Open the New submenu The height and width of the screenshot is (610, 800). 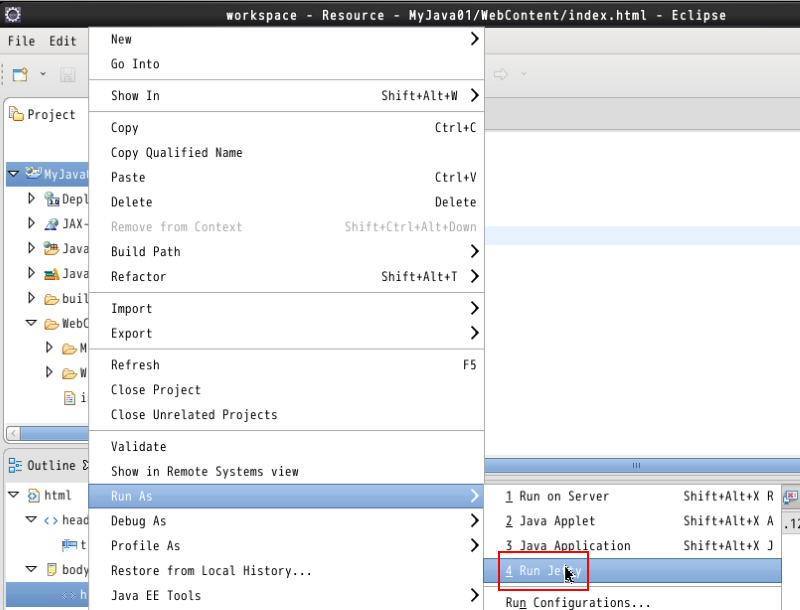286,39
